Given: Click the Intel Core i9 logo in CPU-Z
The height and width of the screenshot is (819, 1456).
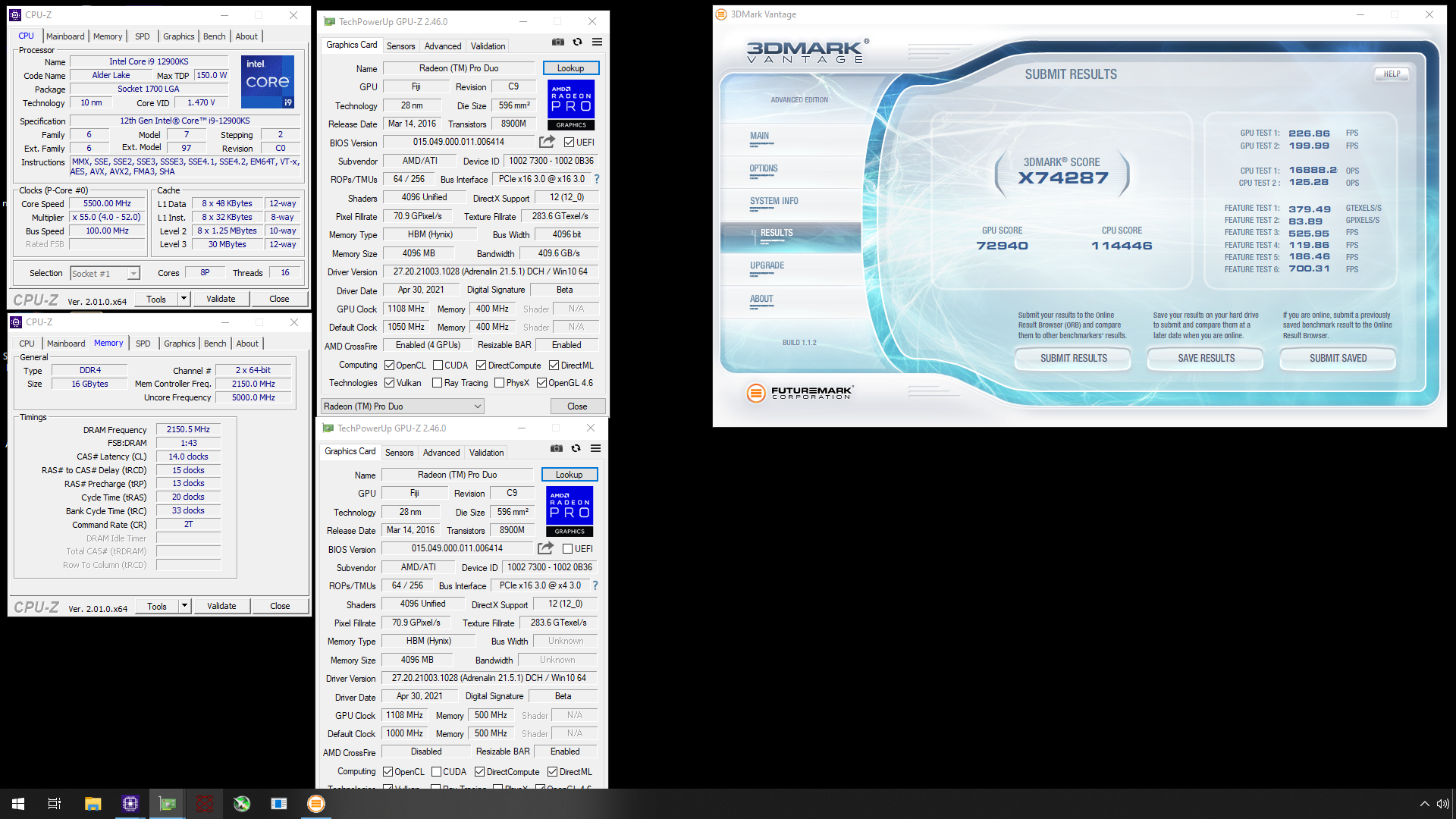Looking at the screenshot, I should 268,82.
